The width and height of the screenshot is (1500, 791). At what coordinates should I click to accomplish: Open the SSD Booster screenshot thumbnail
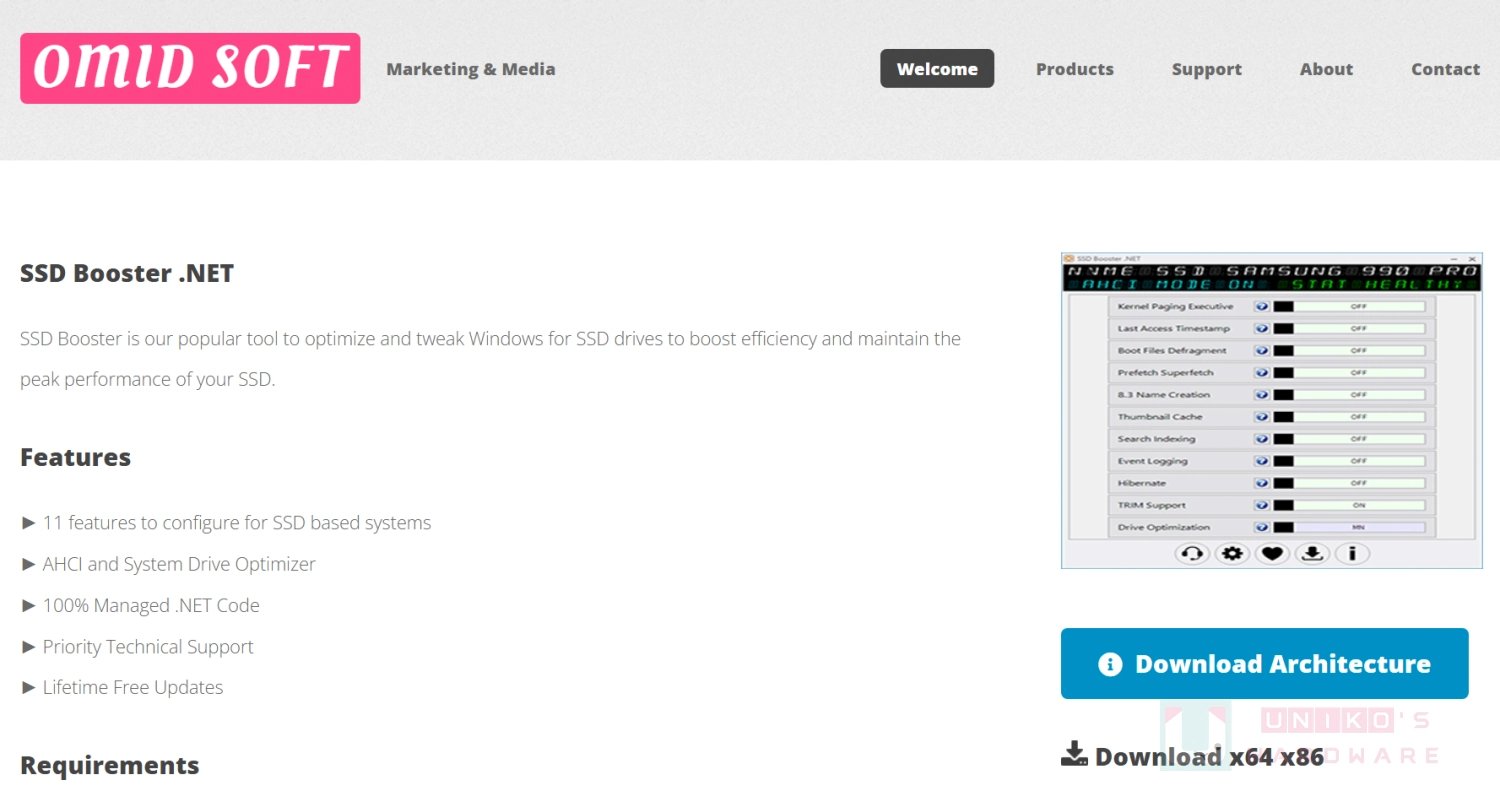[1272, 410]
